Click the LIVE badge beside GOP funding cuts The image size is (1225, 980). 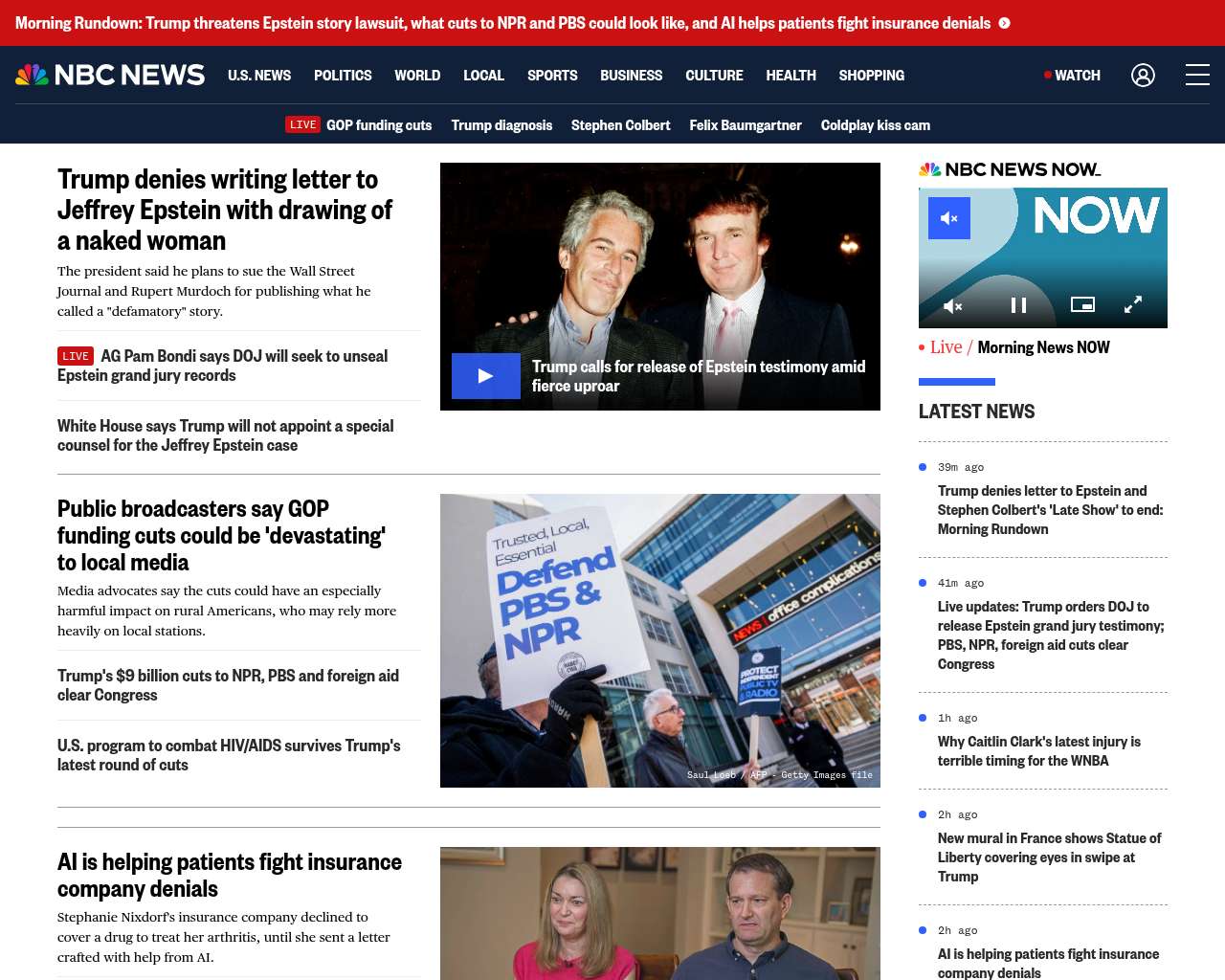click(x=302, y=124)
